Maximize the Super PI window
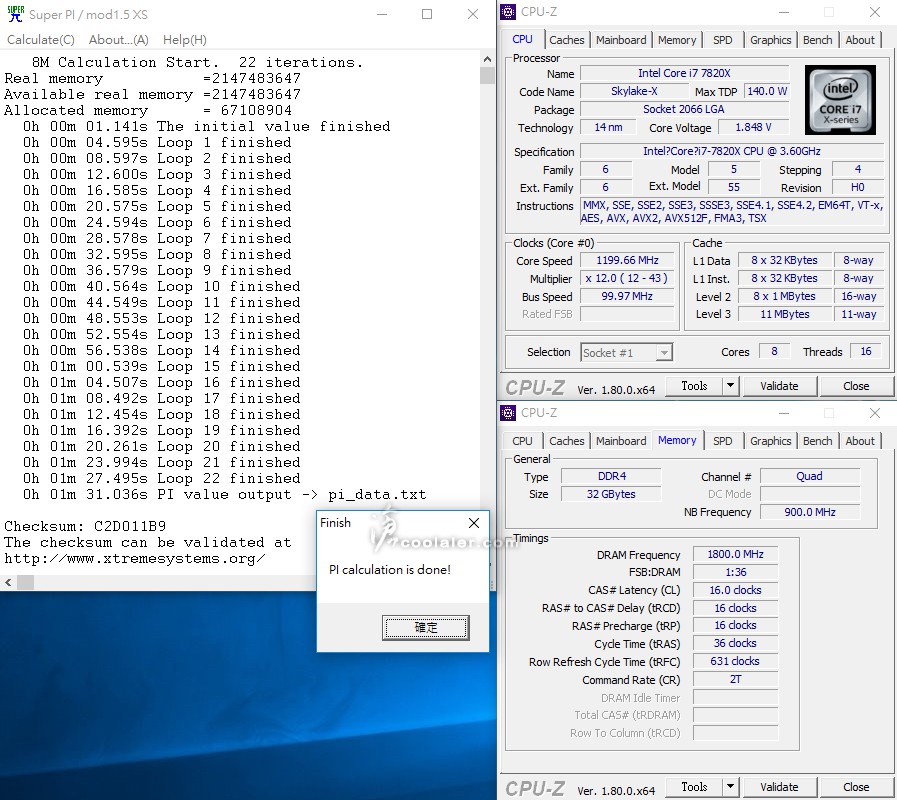Image resolution: width=897 pixels, height=800 pixels. tap(427, 14)
